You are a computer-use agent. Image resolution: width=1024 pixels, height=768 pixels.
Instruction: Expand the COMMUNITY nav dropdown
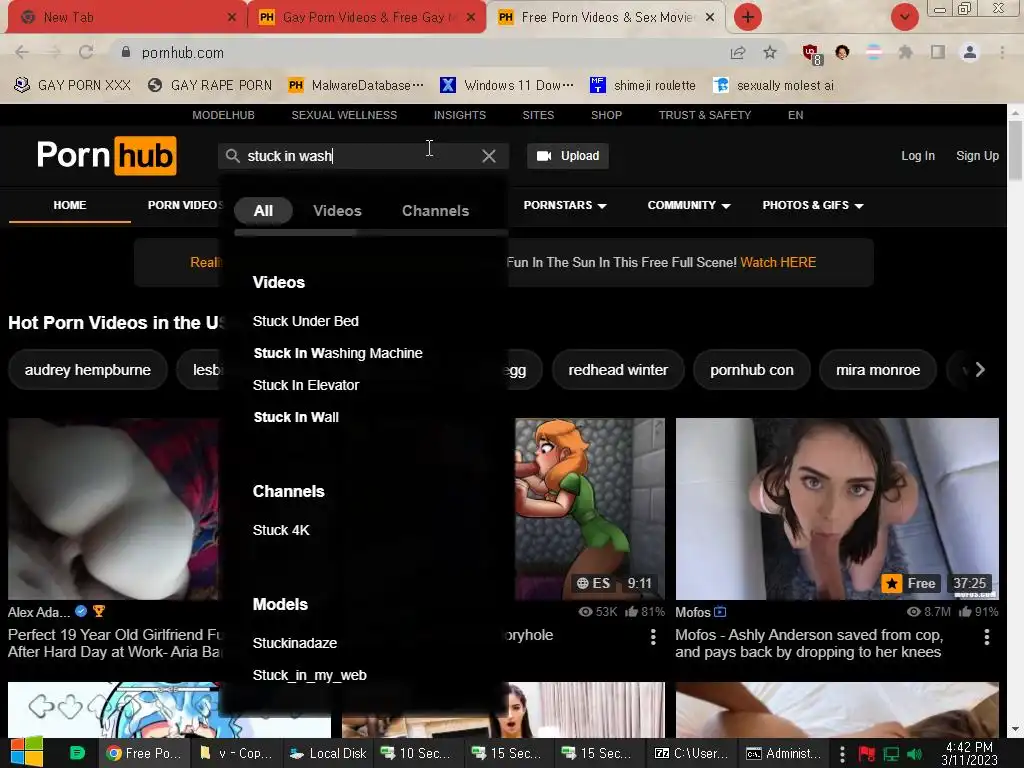click(x=688, y=205)
